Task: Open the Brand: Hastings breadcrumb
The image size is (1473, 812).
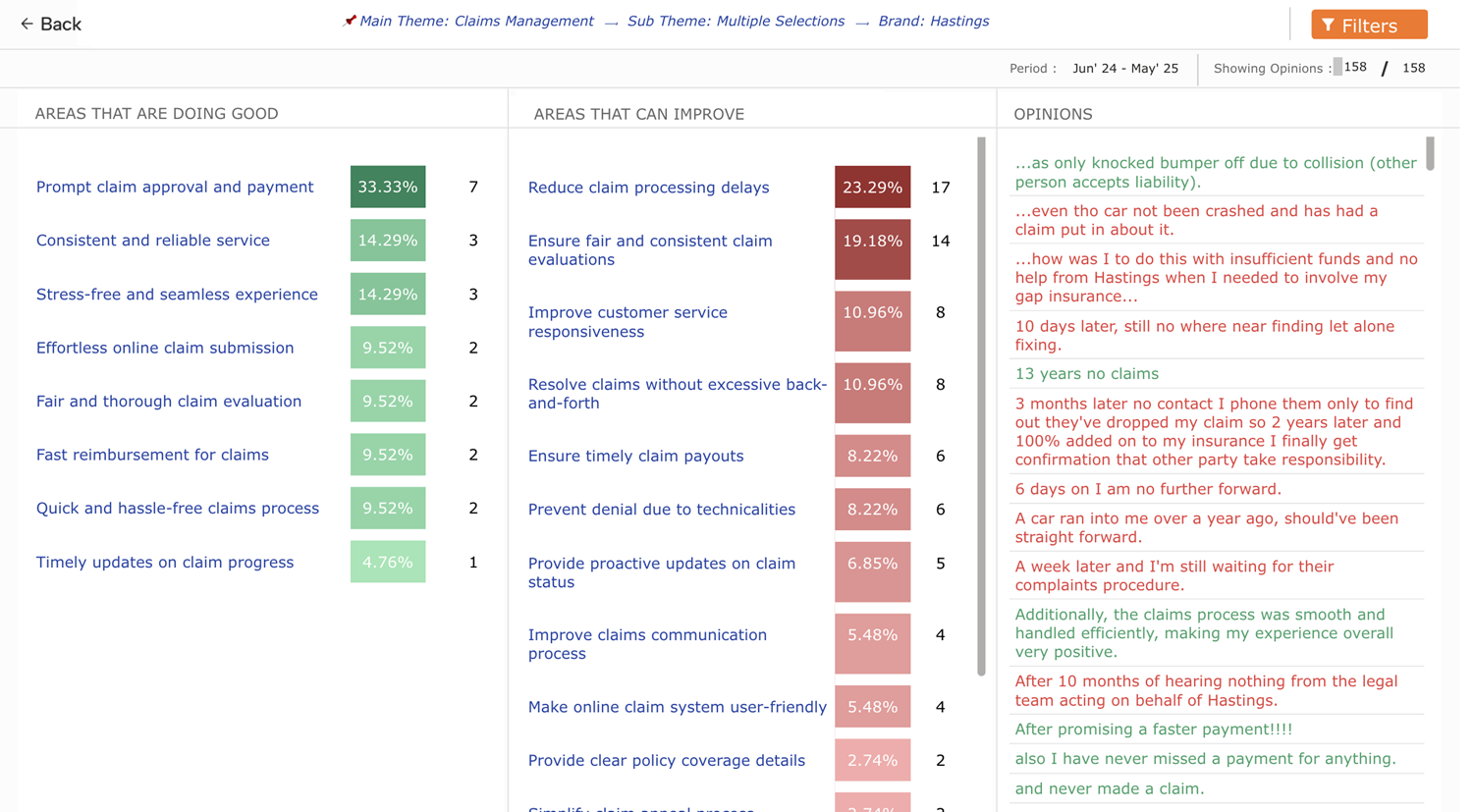Action: coord(933,22)
